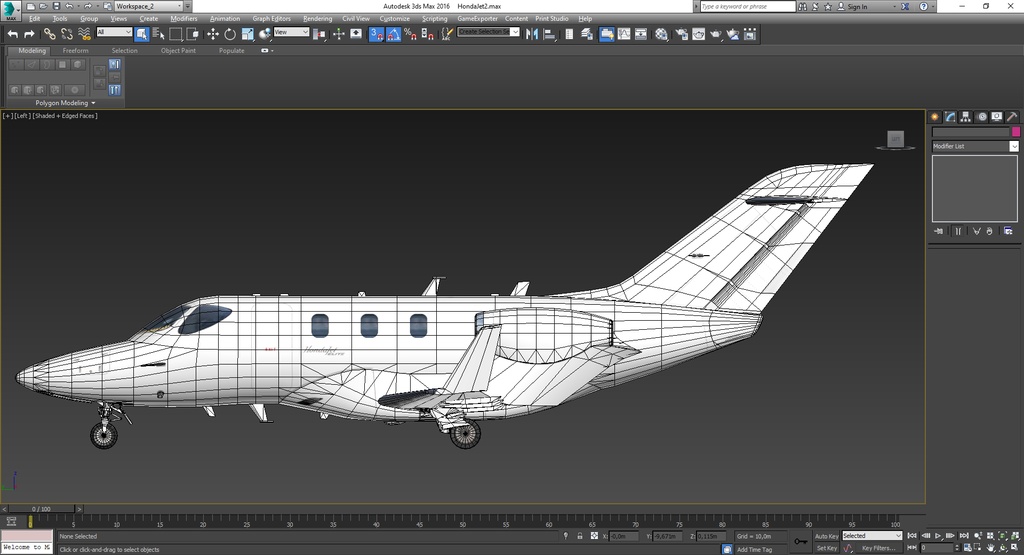Open the Curve Editor
This screenshot has height=555, width=1024.
point(624,34)
